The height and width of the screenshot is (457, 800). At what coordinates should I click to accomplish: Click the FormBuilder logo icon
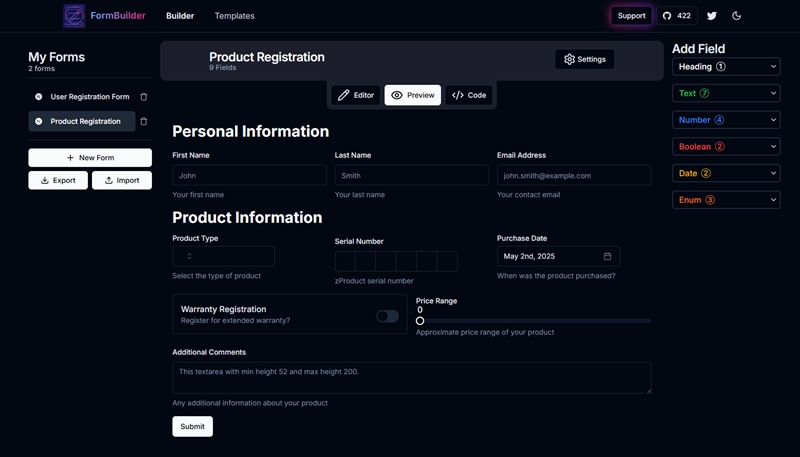coord(74,16)
